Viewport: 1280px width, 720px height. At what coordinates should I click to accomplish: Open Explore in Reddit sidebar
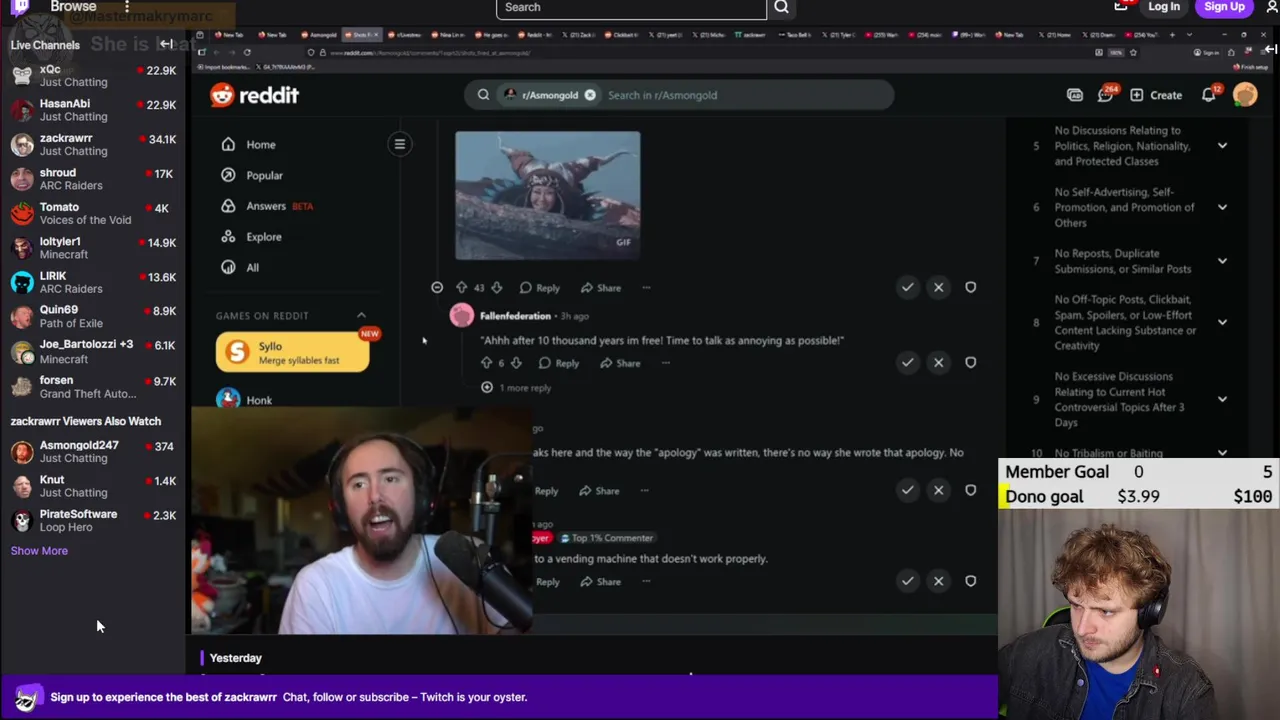pyautogui.click(x=264, y=237)
